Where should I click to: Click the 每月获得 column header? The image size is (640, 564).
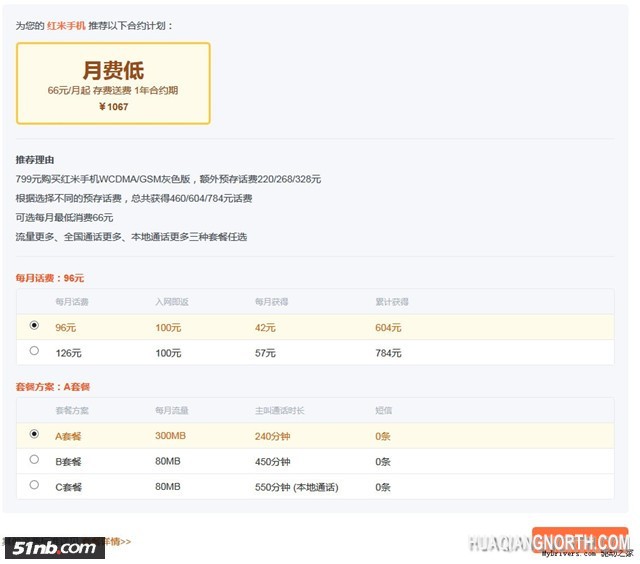271,302
